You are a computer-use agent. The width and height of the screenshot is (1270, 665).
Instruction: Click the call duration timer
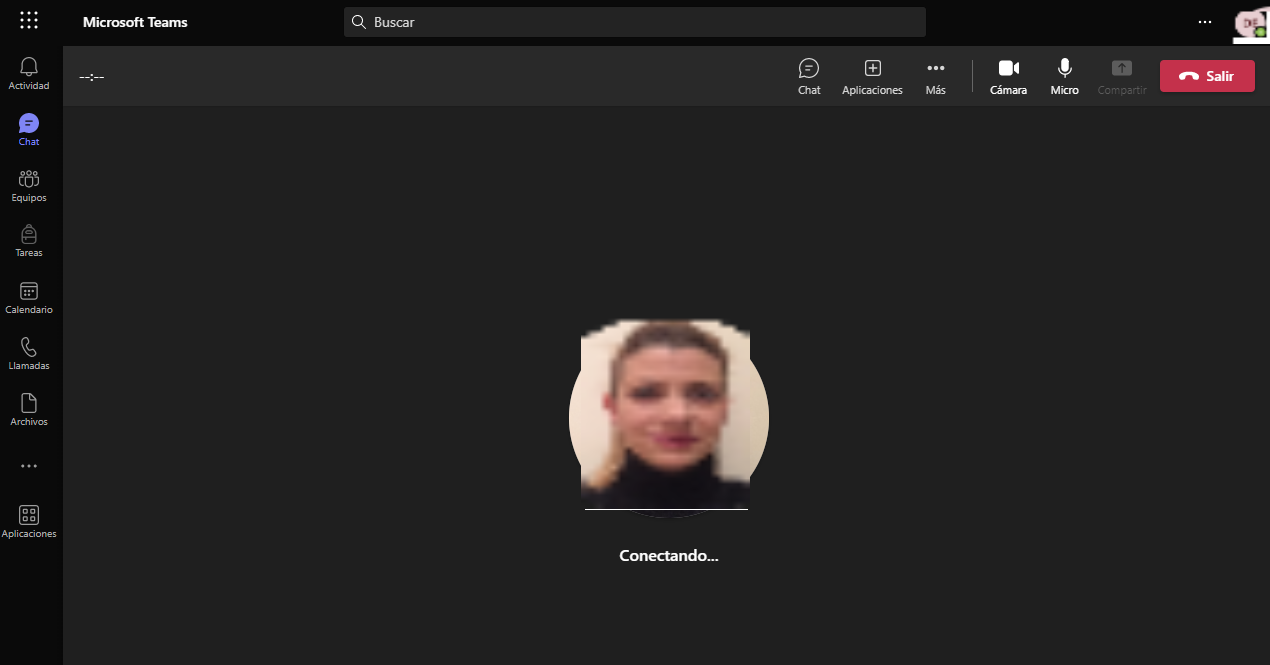point(92,77)
